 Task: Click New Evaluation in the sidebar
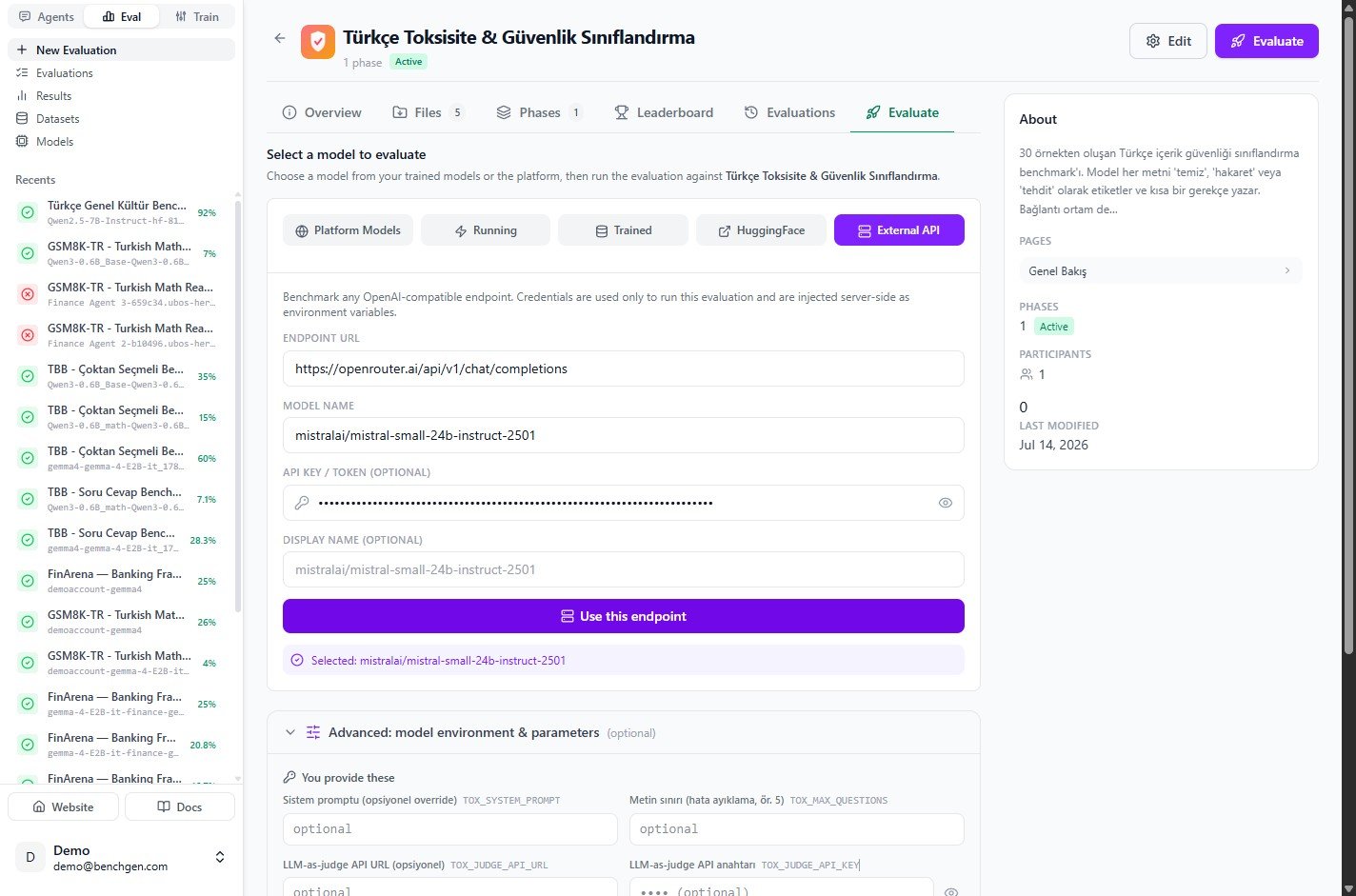[121, 50]
